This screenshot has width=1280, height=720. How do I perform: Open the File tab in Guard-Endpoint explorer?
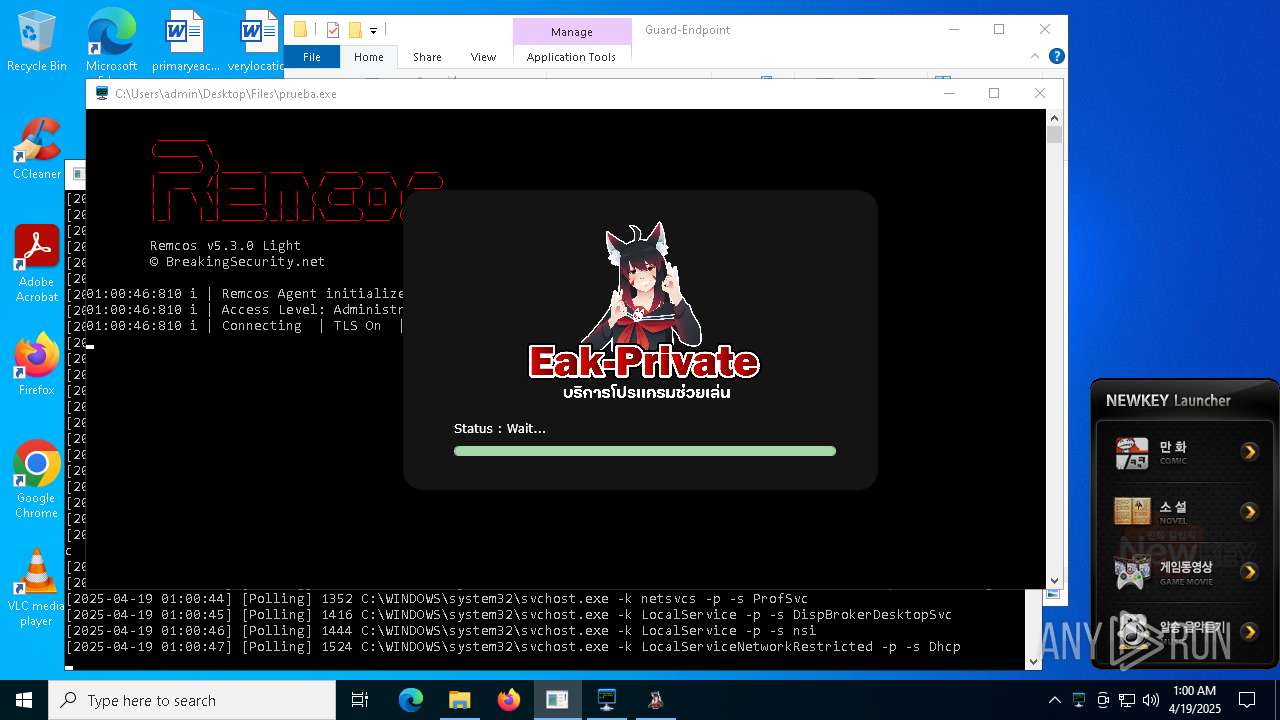coord(312,57)
